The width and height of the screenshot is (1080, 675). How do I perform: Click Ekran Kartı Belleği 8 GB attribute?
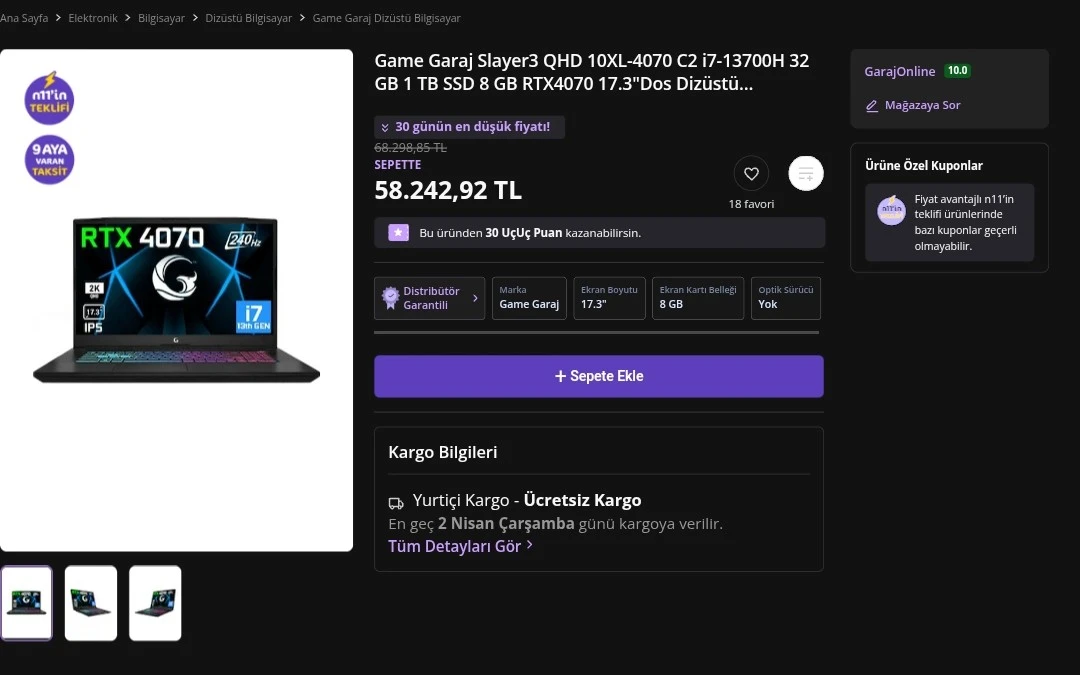pos(698,298)
